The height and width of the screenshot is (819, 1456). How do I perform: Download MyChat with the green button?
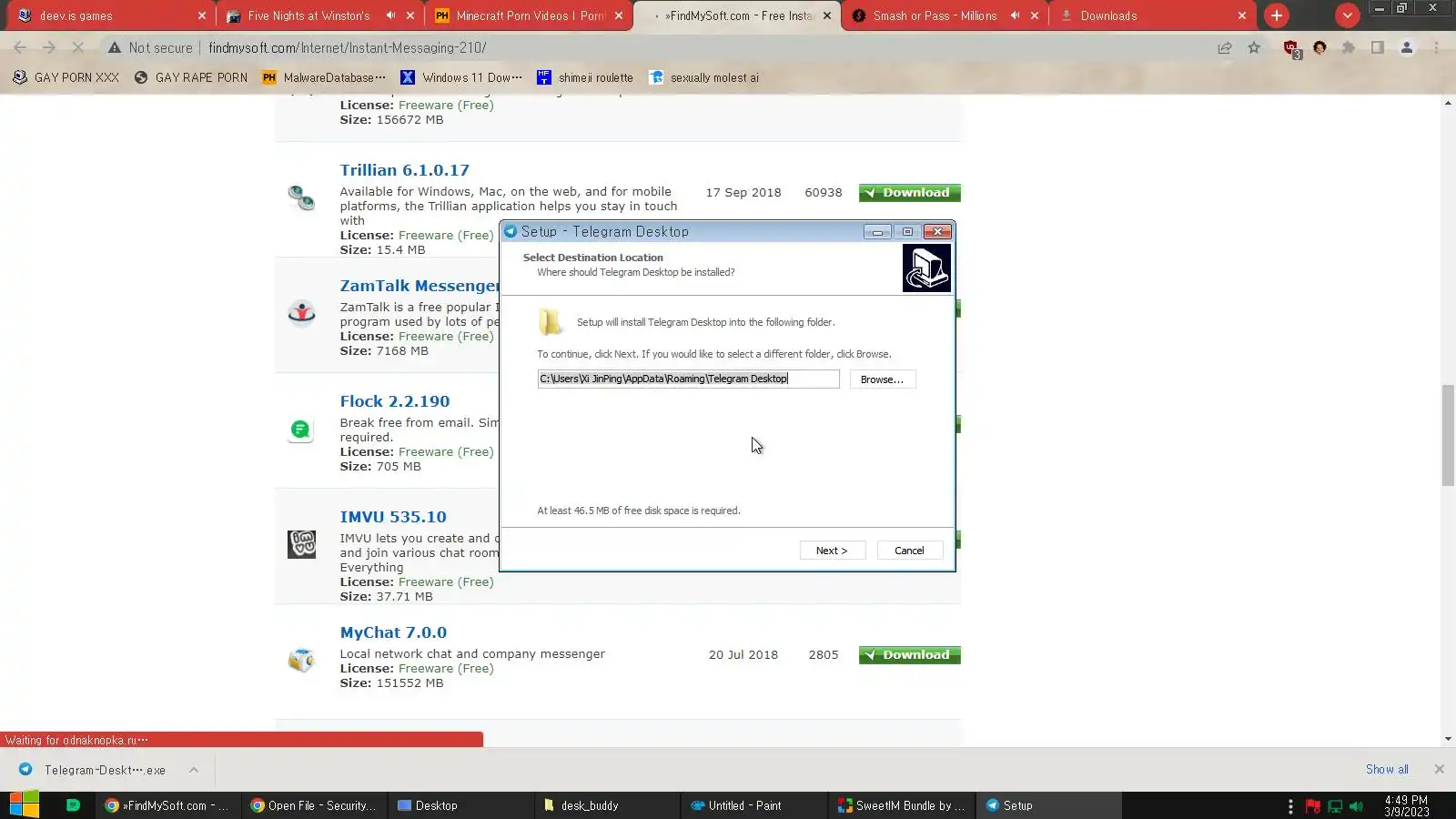point(909,655)
